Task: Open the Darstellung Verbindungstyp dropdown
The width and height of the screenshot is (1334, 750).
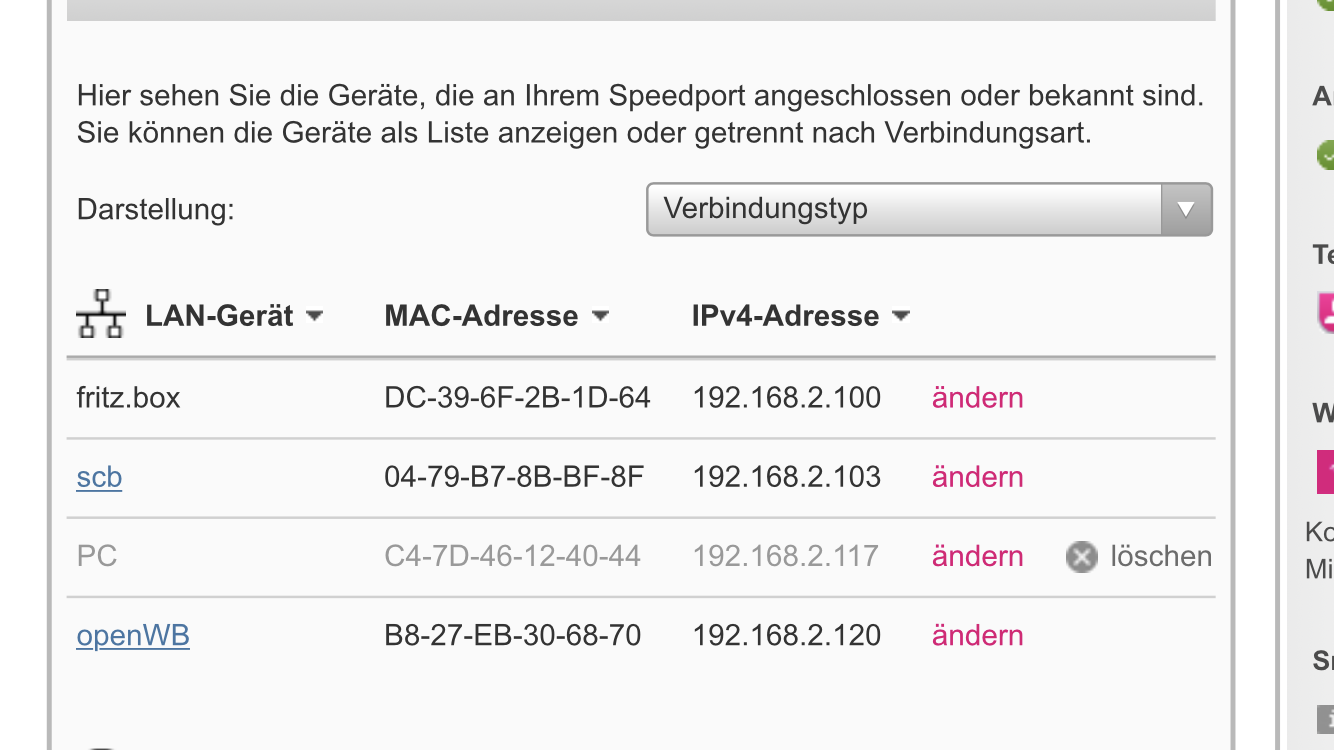Action: [x=929, y=209]
